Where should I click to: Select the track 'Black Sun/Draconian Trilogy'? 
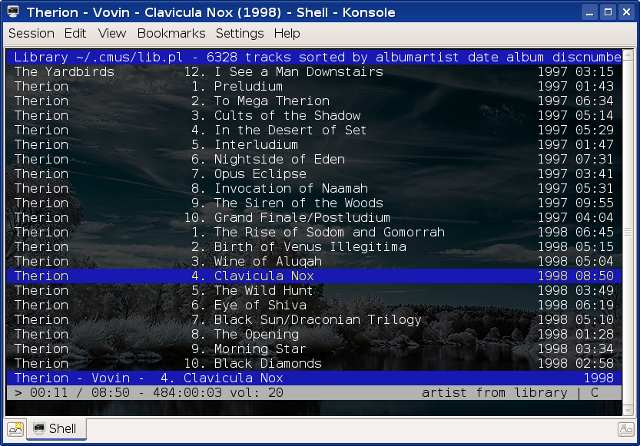314,320
